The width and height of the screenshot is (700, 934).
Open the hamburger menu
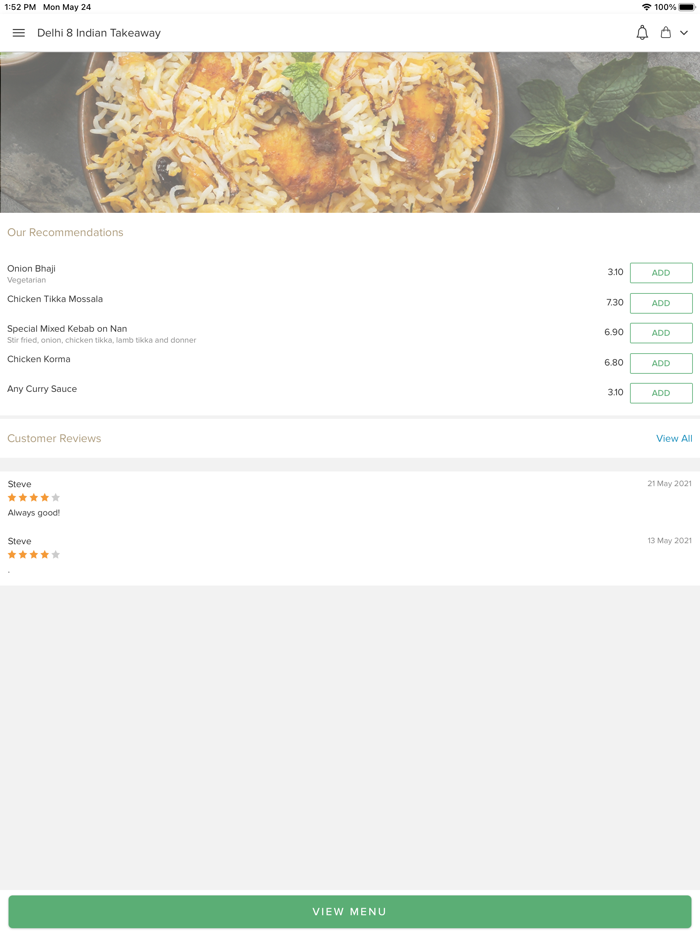point(18,33)
